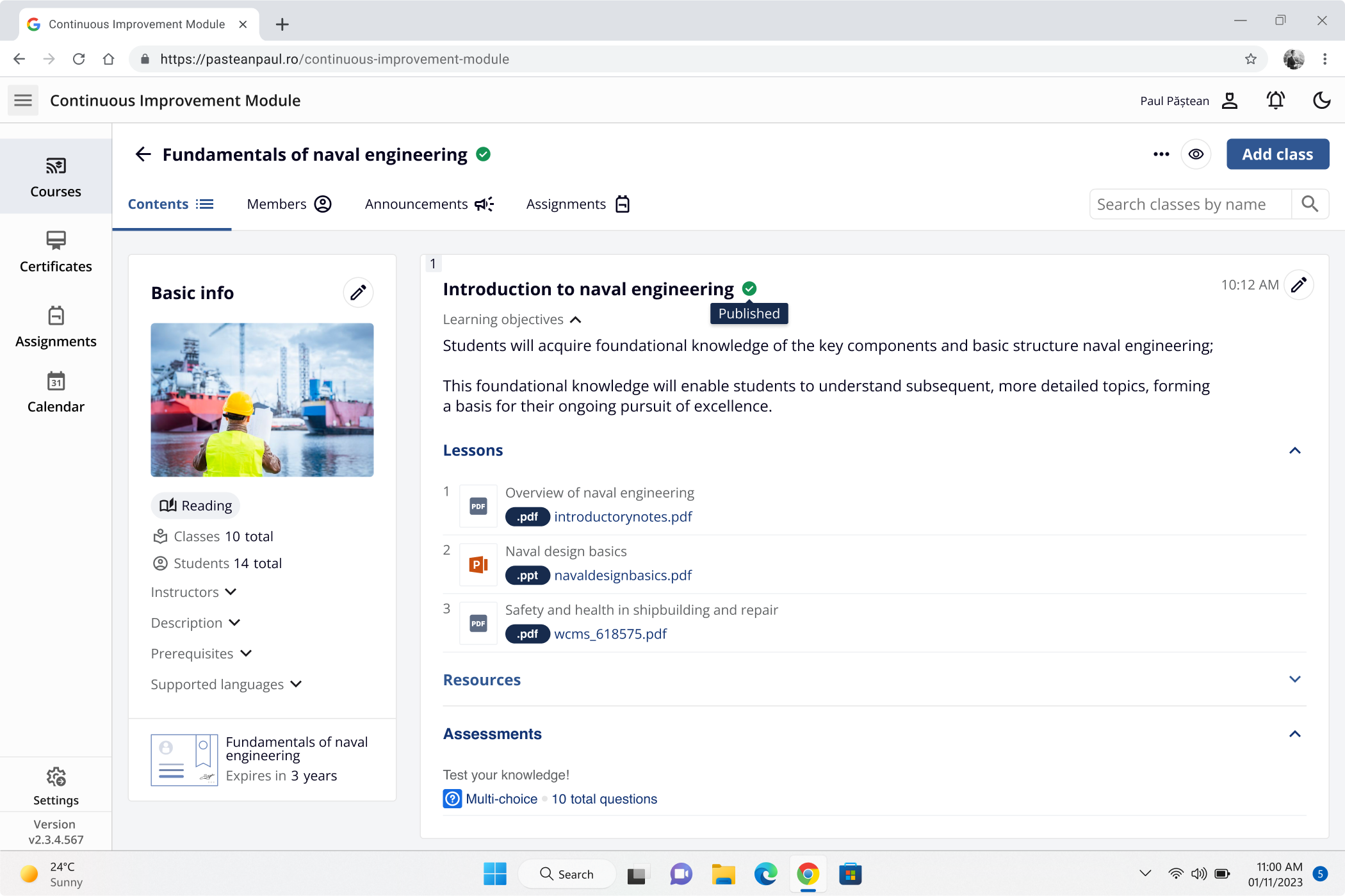Open Certificates in the sidebar
The height and width of the screenshot is (896, 1345).
click(x=56, y=252)
